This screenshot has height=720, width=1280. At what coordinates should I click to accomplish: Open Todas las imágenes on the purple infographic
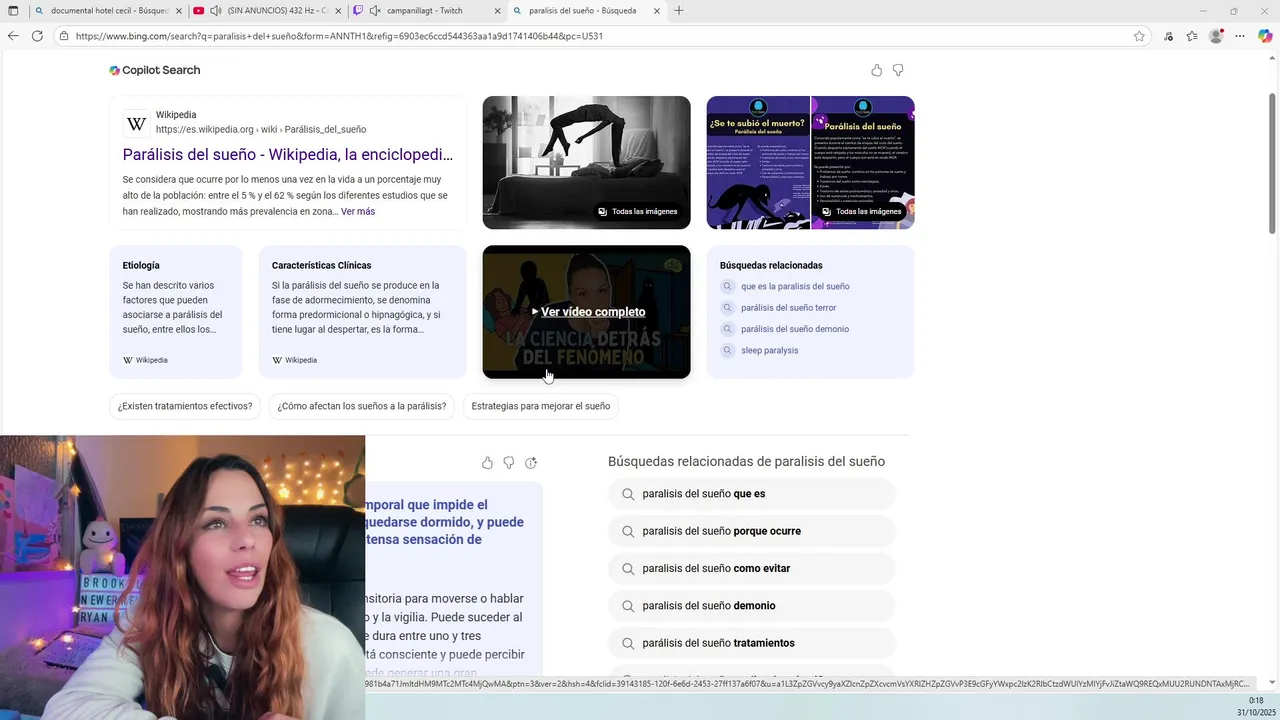point(862,211)
